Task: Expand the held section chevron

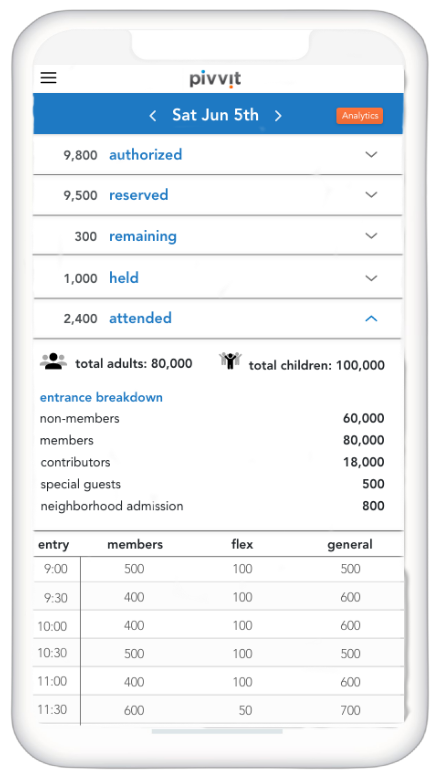Action: pyautogui.click(x=371, y=278)
